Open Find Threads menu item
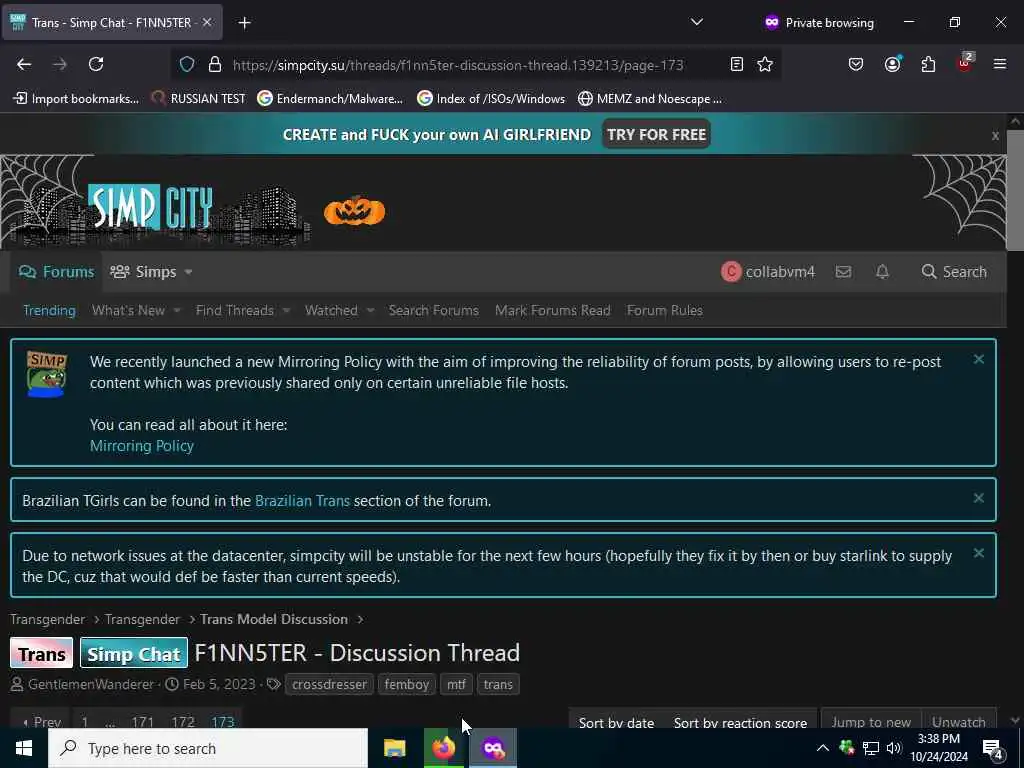Image resolution: width=1024 pixels, height=768 pixels. click(x=234, y=310)
